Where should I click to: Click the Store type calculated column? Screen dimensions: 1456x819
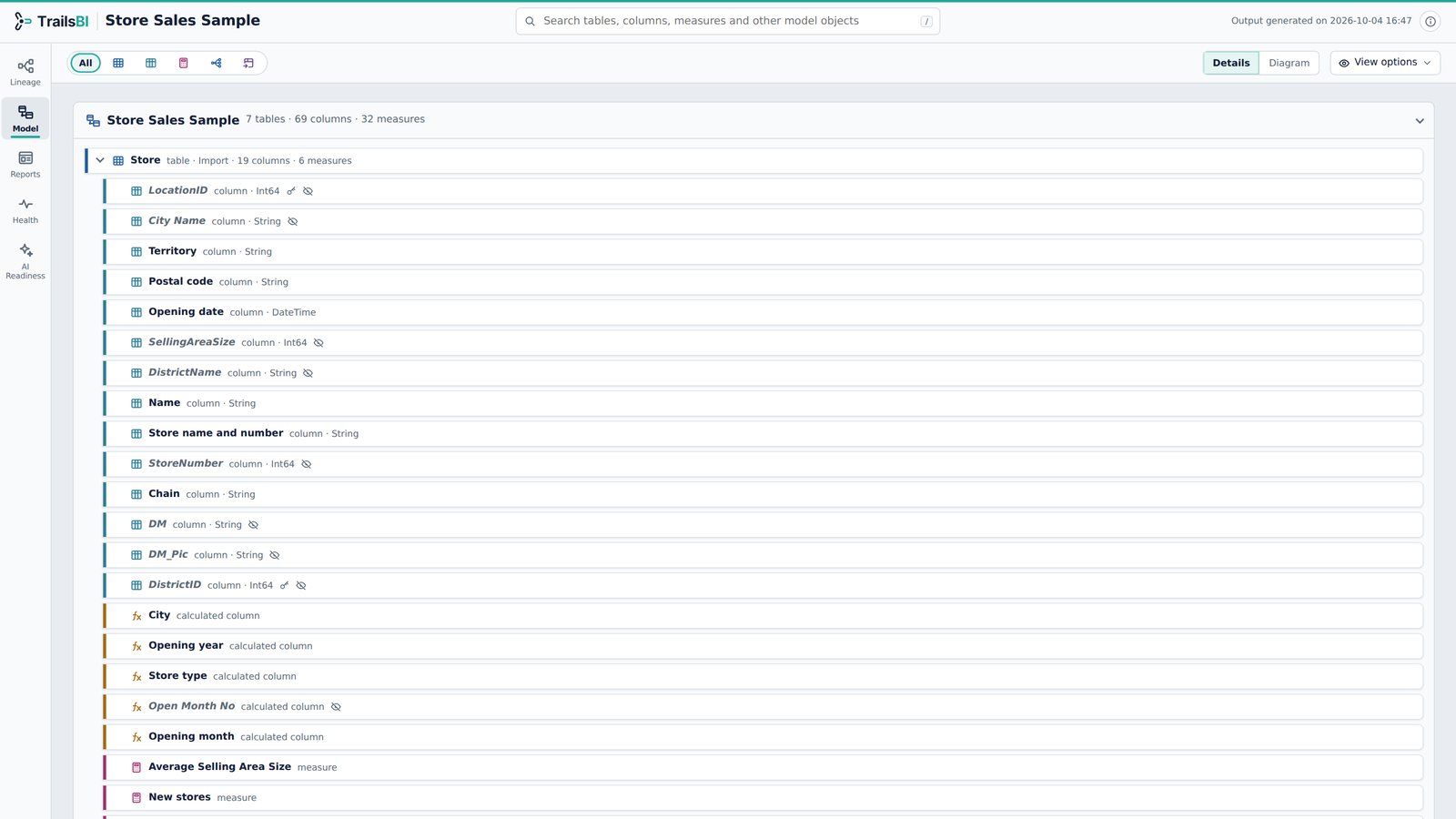point(763,676)
